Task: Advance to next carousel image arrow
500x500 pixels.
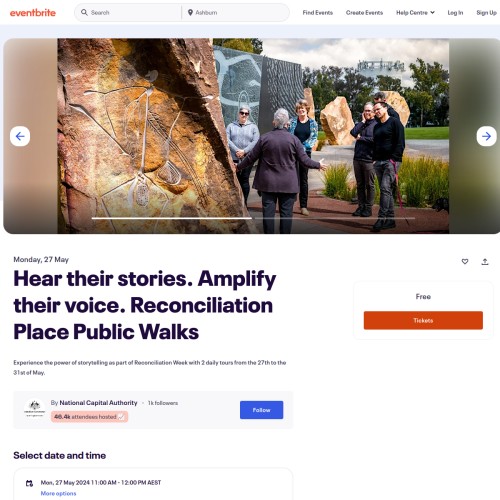Action: click(486, 136)
